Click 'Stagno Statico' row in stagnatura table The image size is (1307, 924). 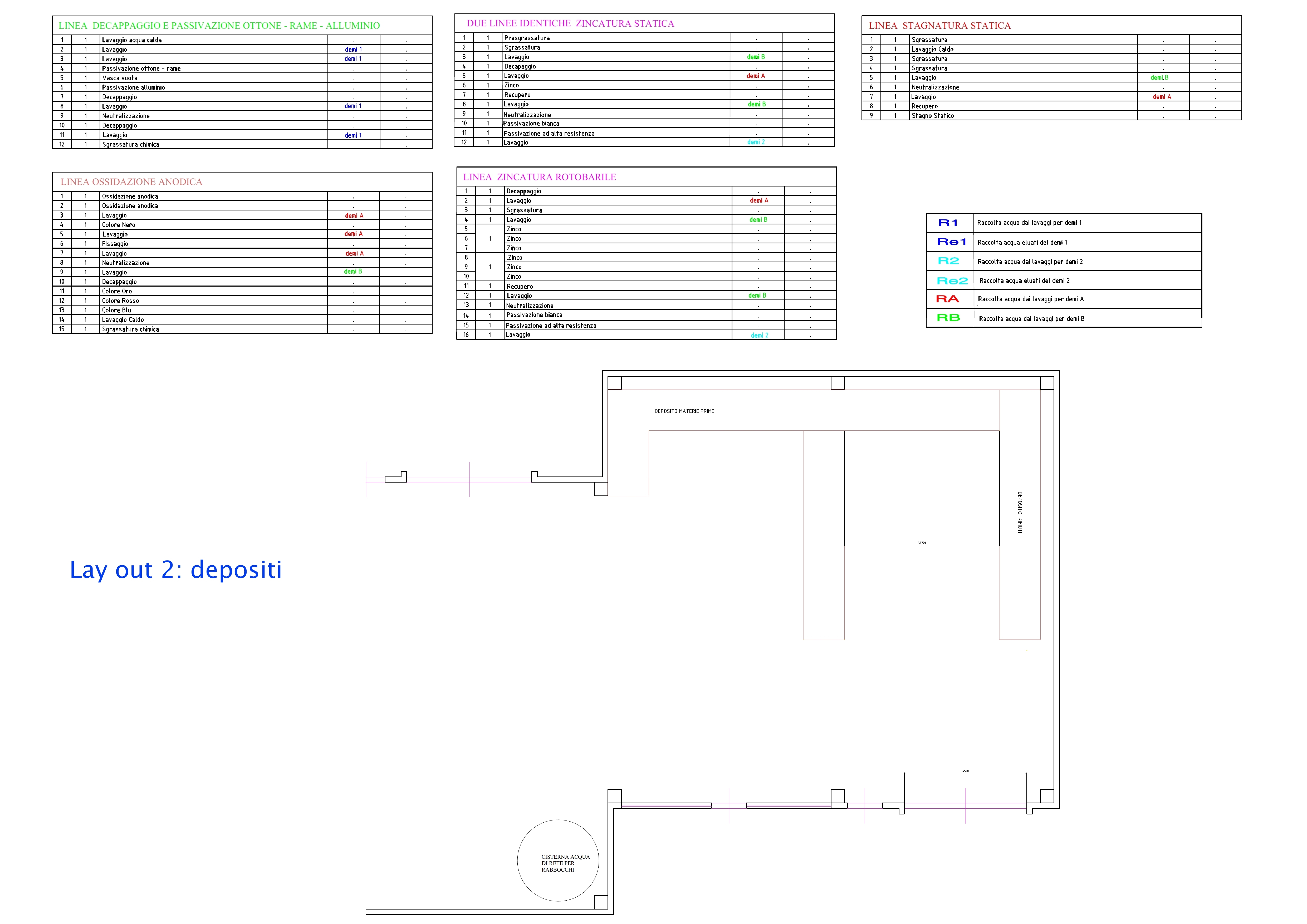(x=932, y=115)
